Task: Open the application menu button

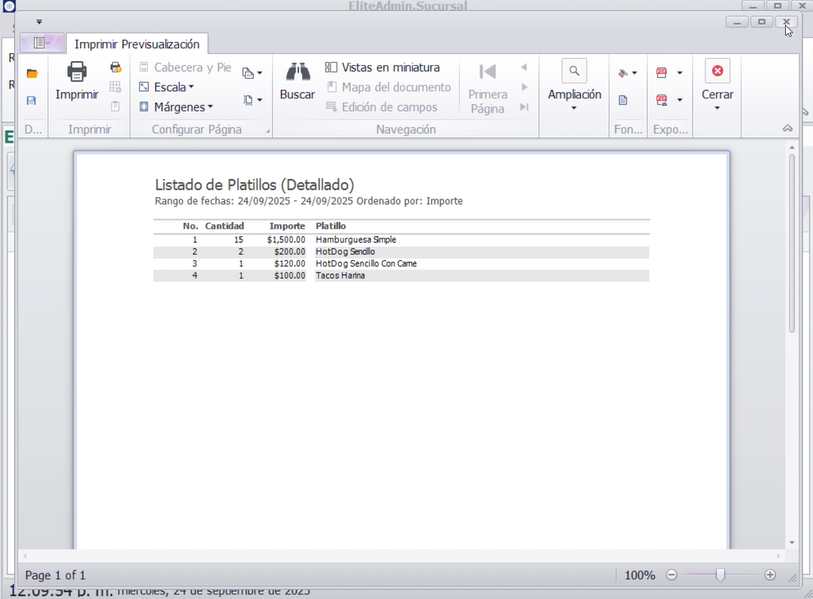Action: (41, 43)
